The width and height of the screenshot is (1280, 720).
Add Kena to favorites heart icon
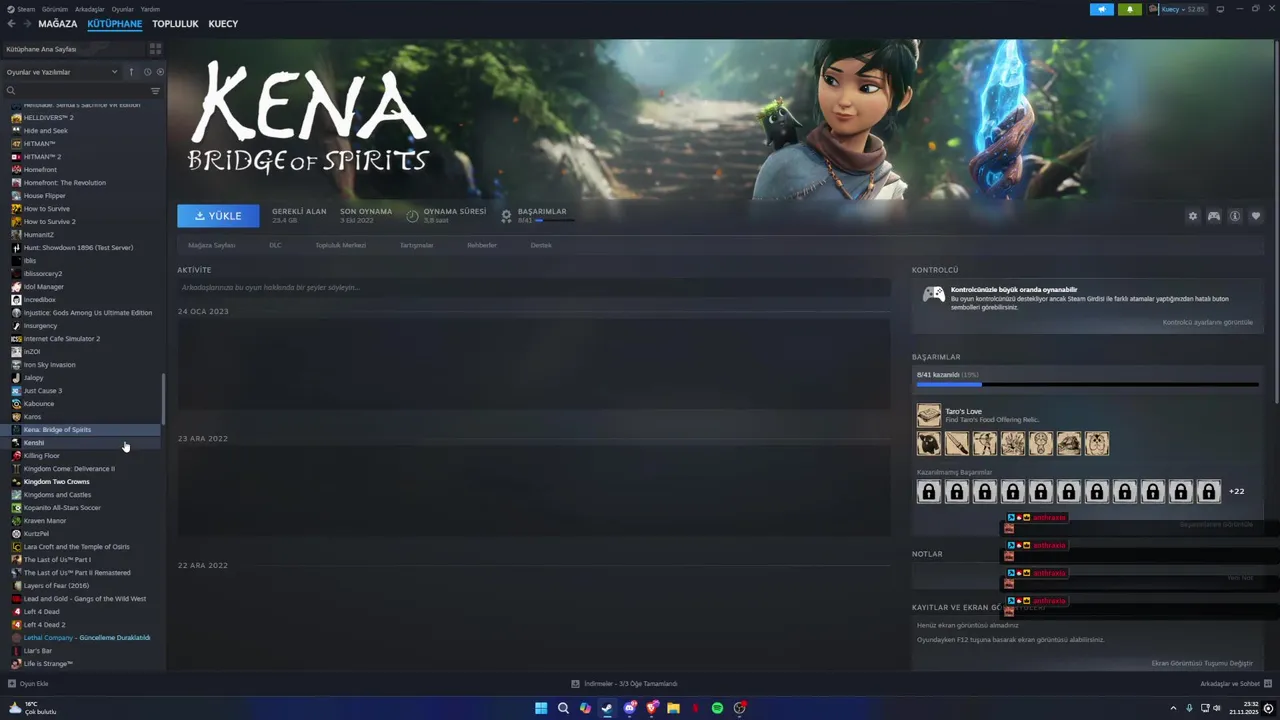1256,216
